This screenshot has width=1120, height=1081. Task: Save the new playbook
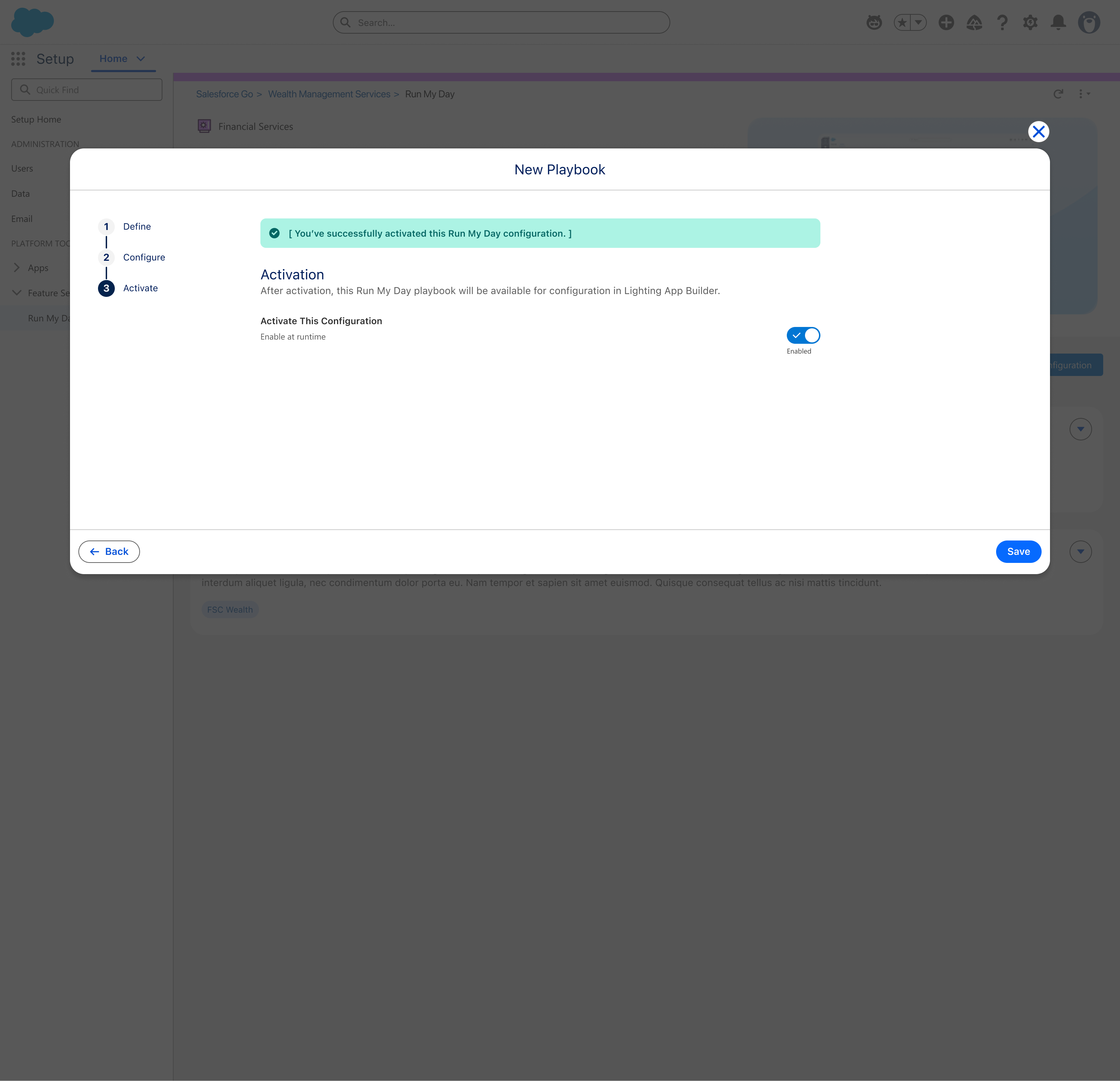(x=1018, y=552)
